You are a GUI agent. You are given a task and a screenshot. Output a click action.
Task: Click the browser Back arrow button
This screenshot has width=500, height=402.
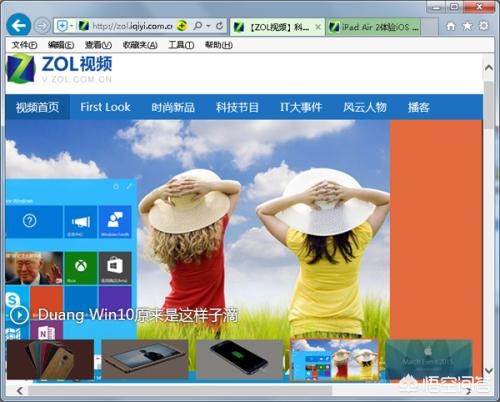[19, 25]
